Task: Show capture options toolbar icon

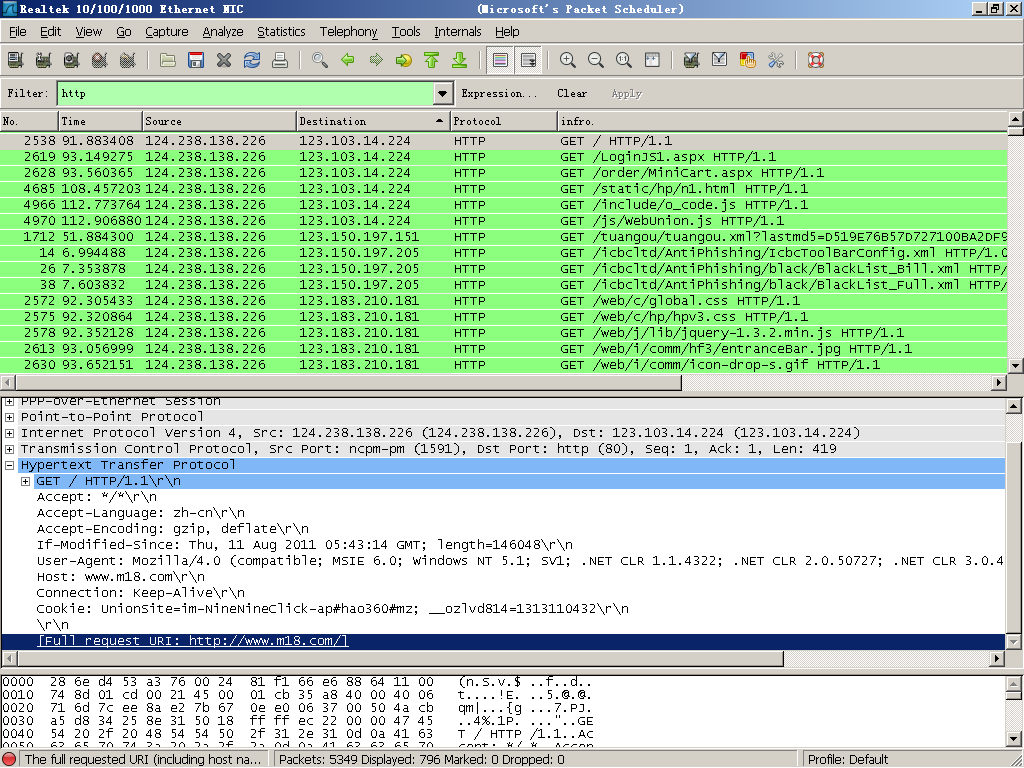Action: pyautogui.click(x=44, y=60)
